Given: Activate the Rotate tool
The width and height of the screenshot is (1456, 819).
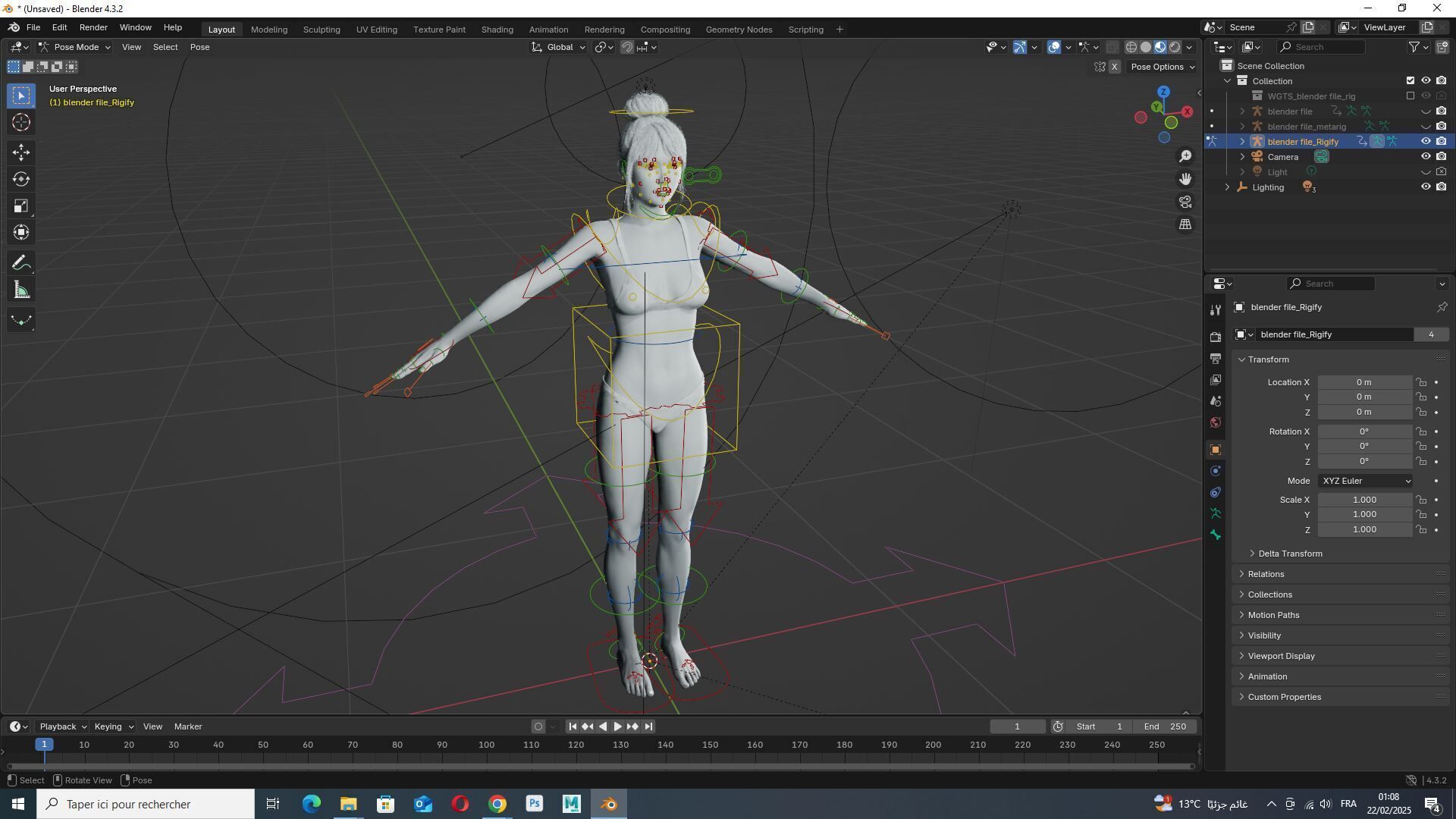Looking at the screenshot, I should tap(21, 179).
